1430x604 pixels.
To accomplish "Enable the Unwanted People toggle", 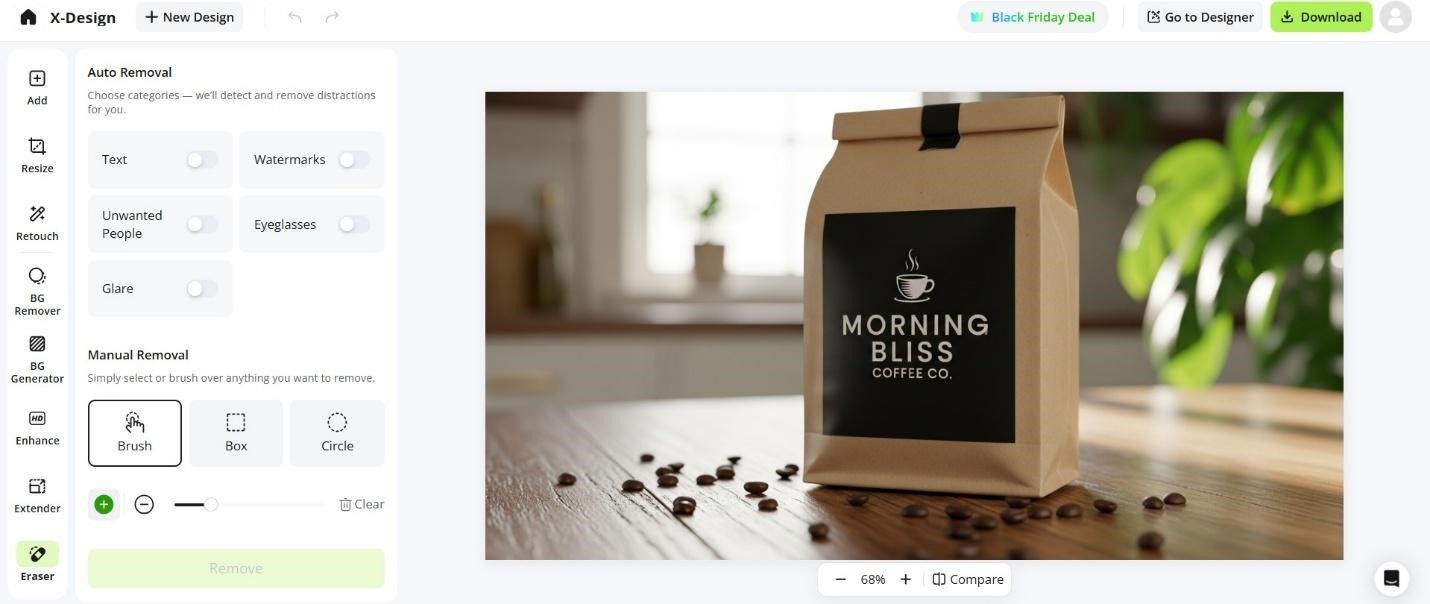I will coord(201,224).
